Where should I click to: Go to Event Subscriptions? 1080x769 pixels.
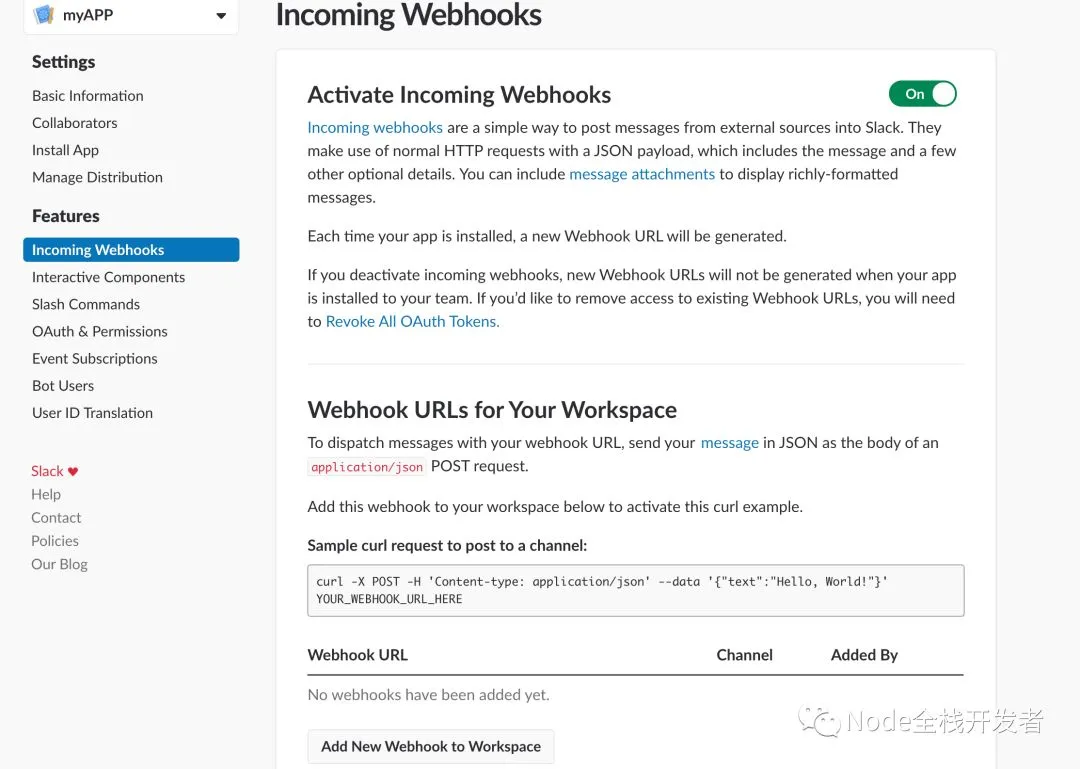coord(95,358)
